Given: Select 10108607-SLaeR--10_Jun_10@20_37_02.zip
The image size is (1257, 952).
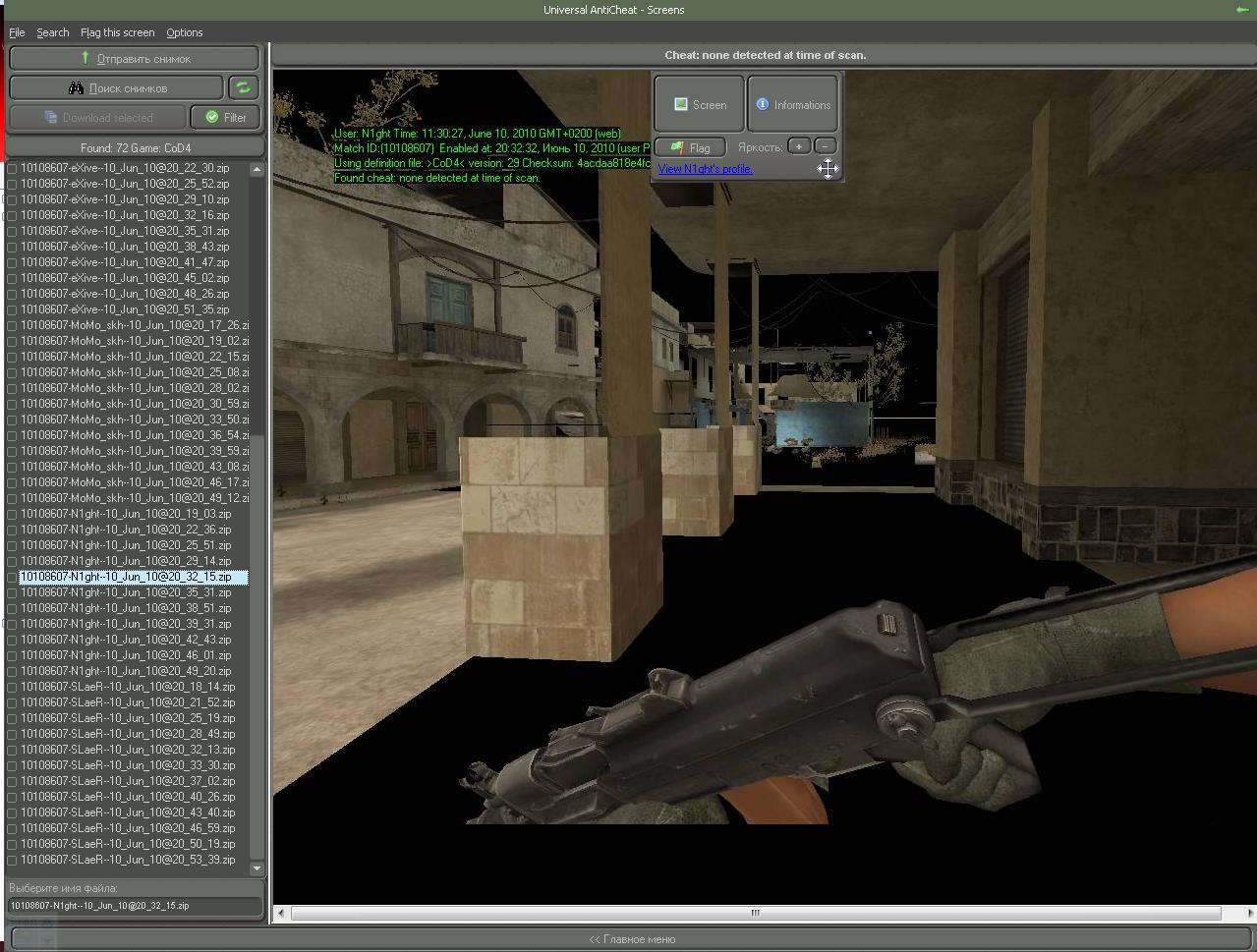Looking at the screenshot, I should click(128, 781).
